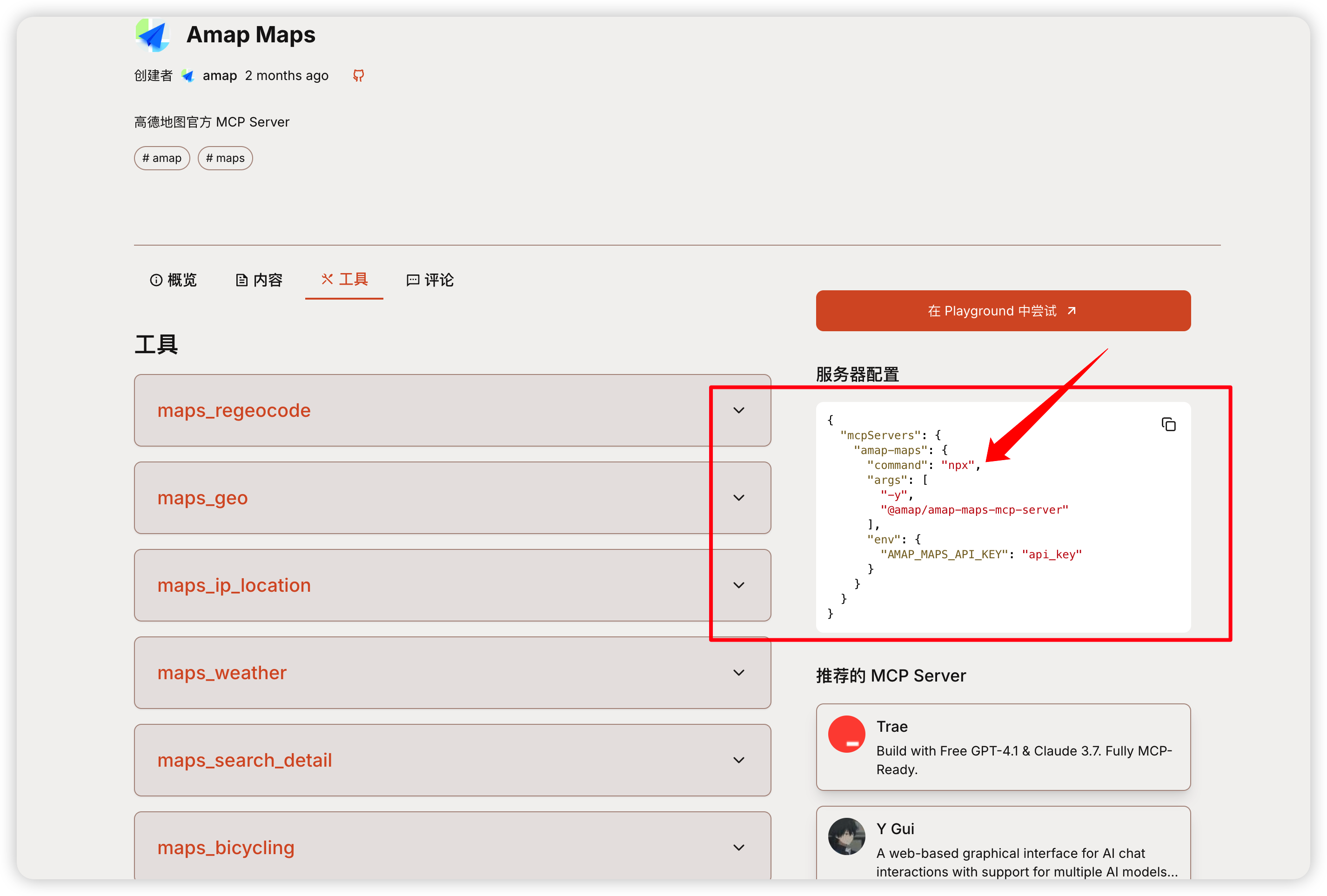
Task: Click the copy config icon in code box
Action: [1168, 424]
